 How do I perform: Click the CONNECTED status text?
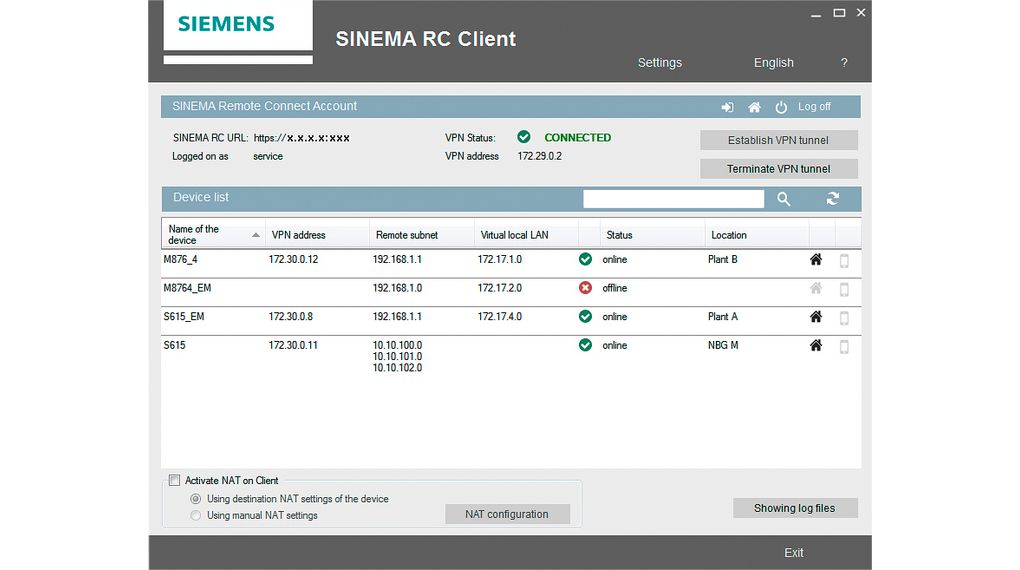click(x=578, y=137)
